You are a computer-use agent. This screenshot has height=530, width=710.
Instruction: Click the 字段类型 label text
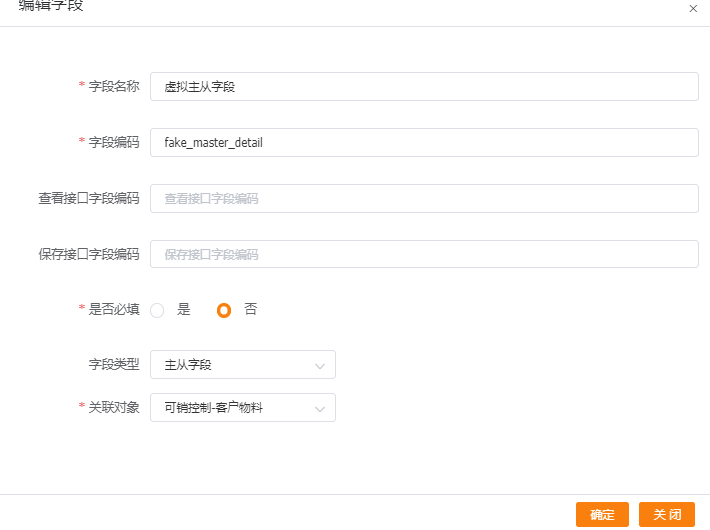click(x=114, y=364)
